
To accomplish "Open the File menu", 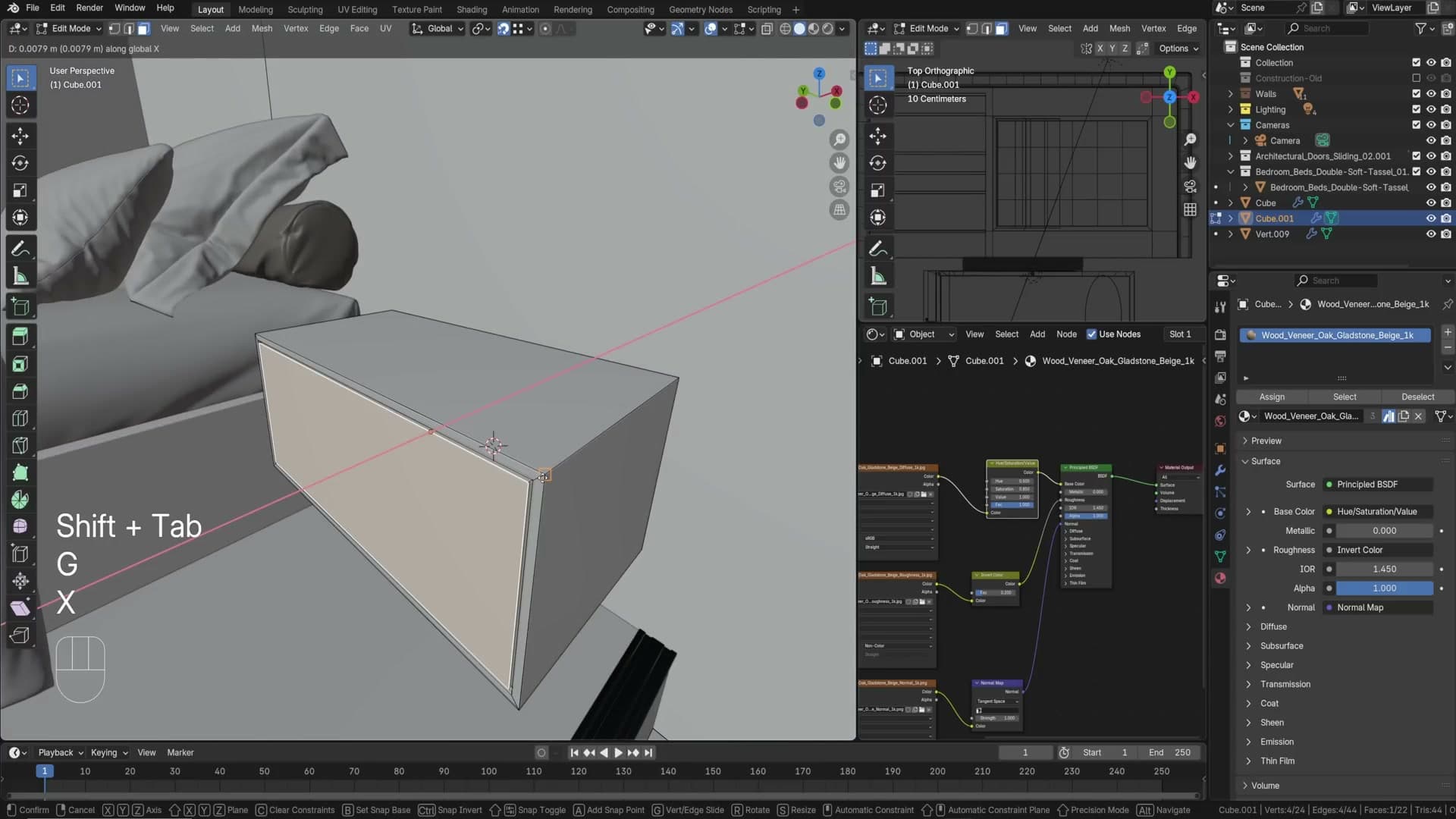I will click(33, 8).
